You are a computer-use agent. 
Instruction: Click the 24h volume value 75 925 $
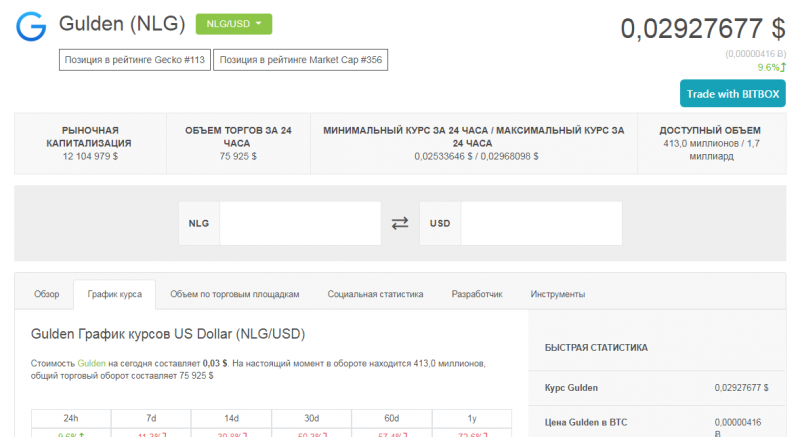coord(238,157)
